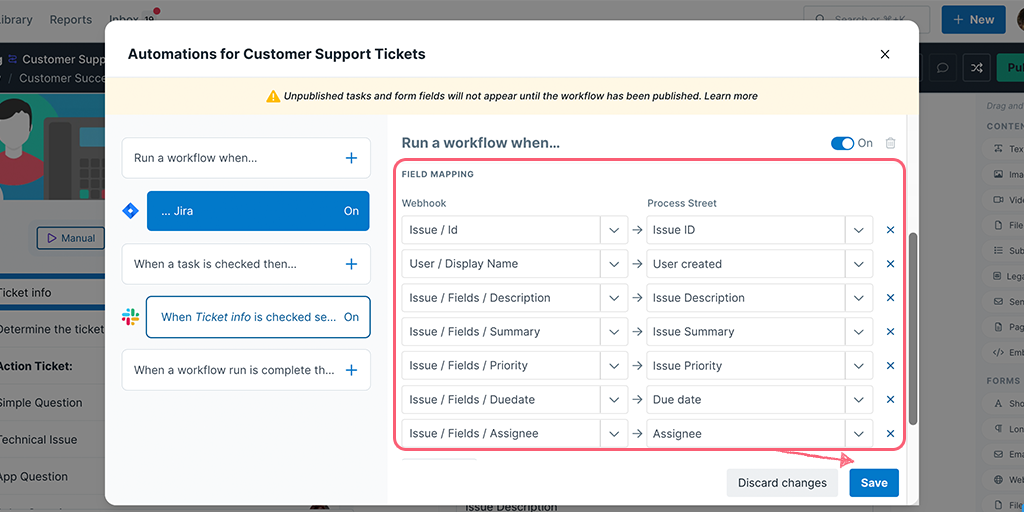Image resolution: width=1024 pixels, height=512 pixels.
Task: Remove the Issue Priority mapping row
Action: (x=890, y=366)
